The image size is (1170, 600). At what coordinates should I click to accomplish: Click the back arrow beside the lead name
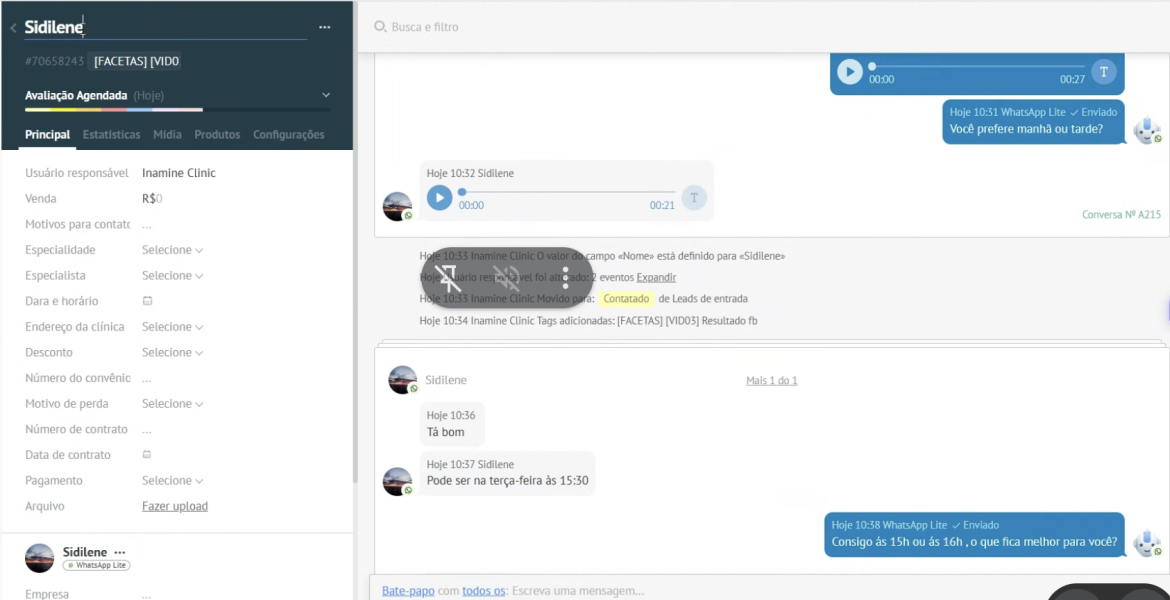point(13,28)
